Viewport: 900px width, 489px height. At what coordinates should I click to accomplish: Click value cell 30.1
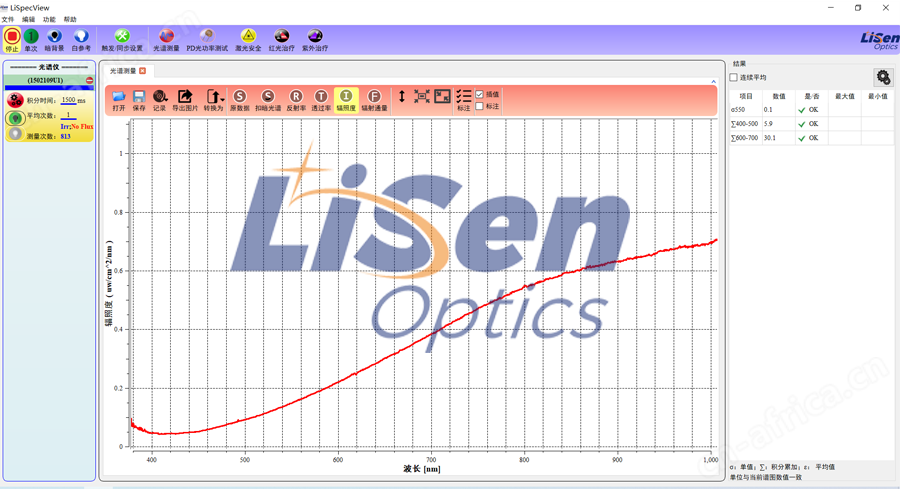point(778,138)
